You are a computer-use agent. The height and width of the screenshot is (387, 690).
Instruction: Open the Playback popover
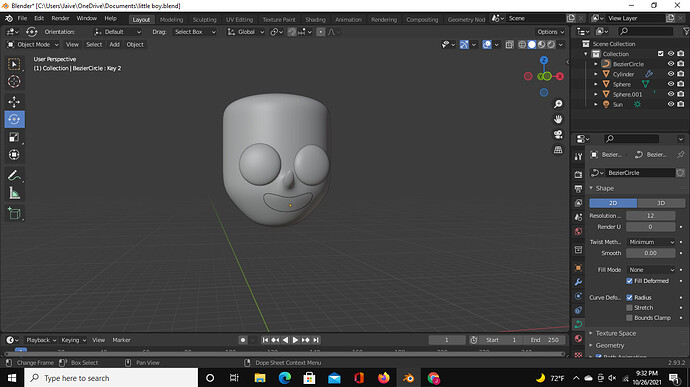41,340
